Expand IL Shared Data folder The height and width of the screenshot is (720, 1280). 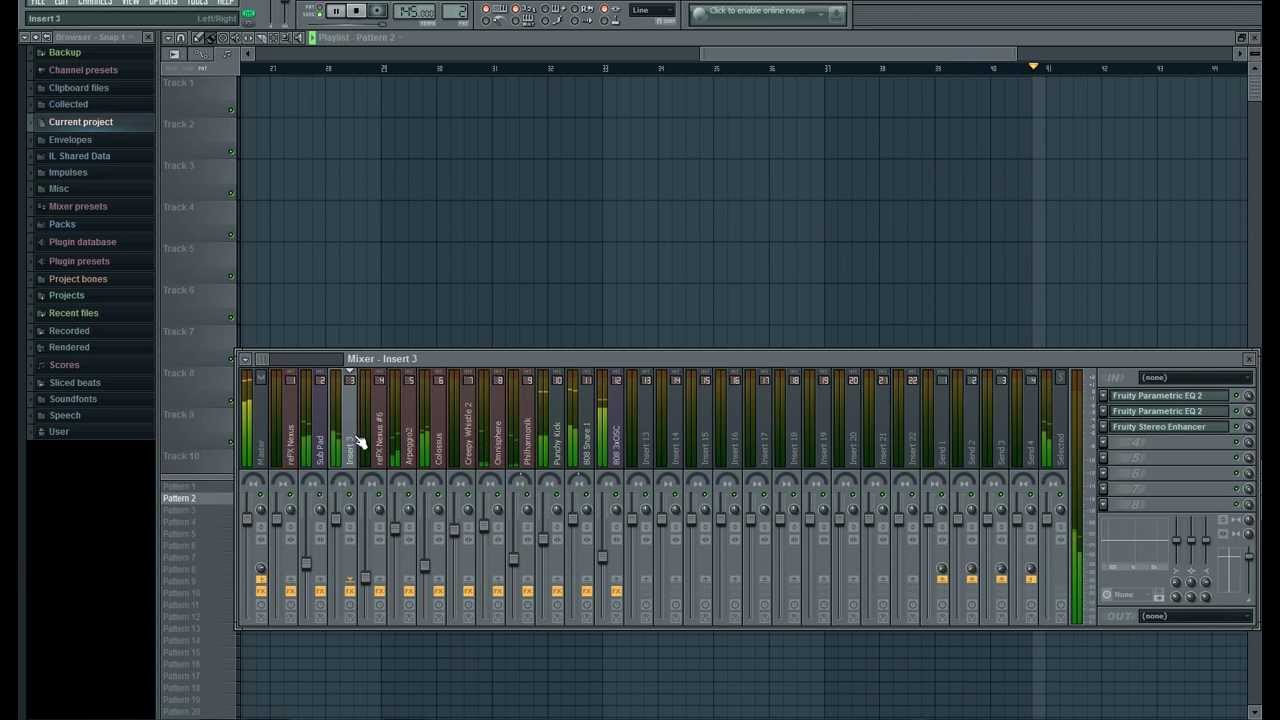point(80,156)
